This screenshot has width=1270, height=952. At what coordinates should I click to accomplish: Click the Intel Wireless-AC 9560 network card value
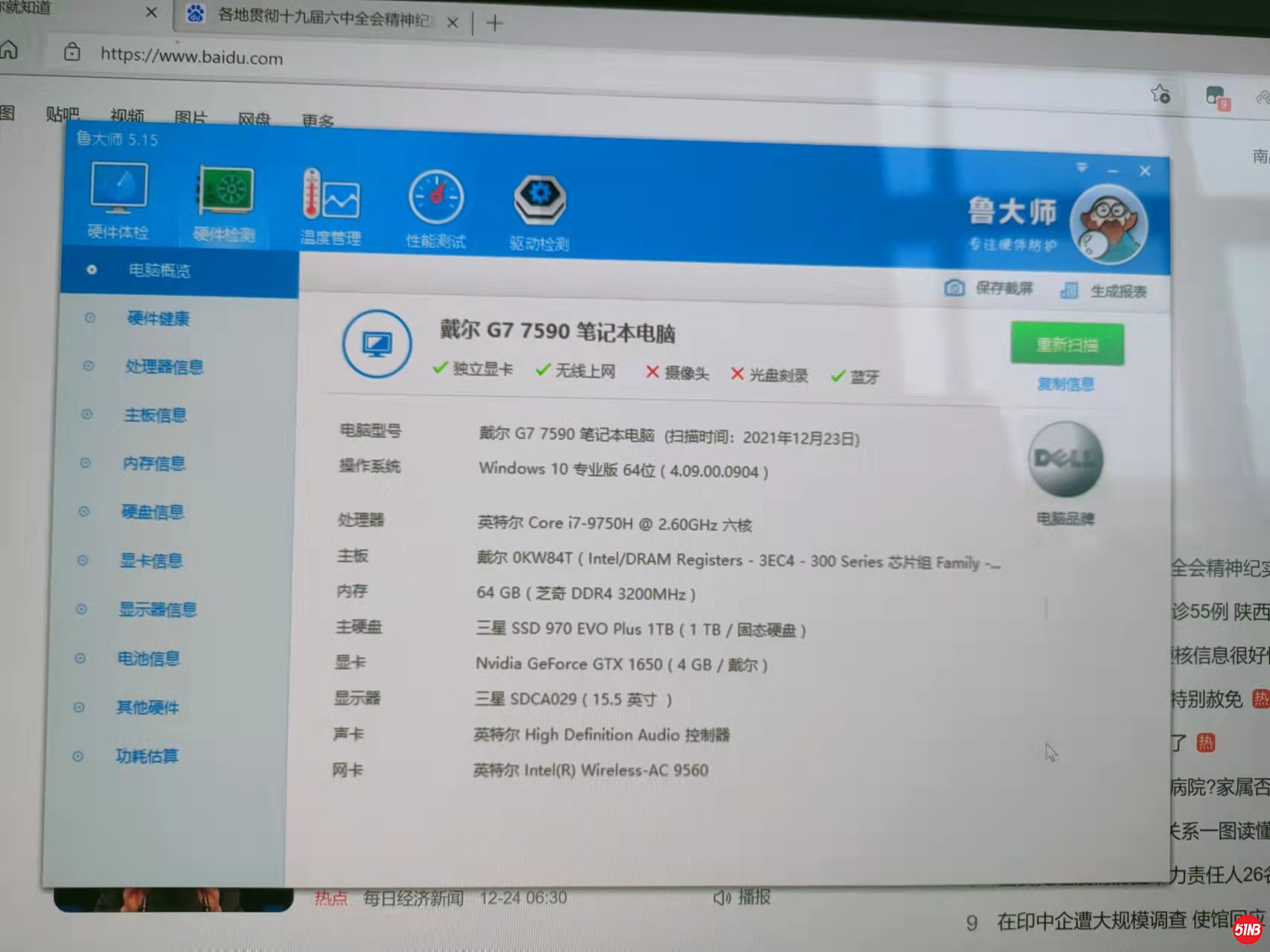coord(590,770)
